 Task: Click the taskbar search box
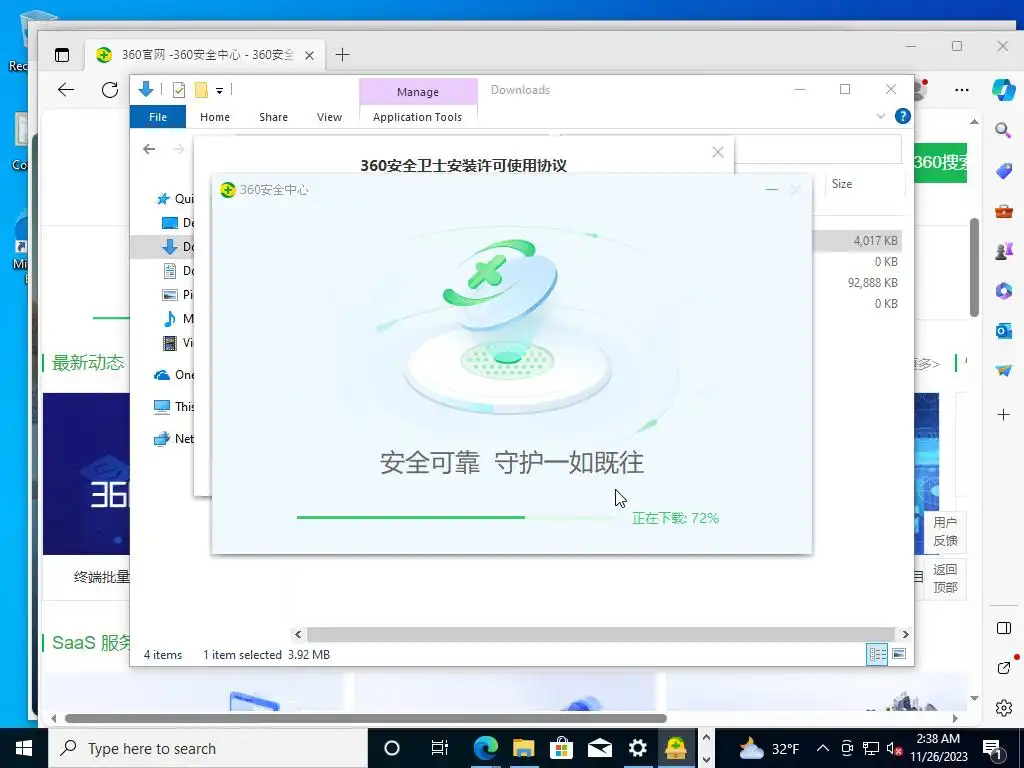tap(208, 748)
